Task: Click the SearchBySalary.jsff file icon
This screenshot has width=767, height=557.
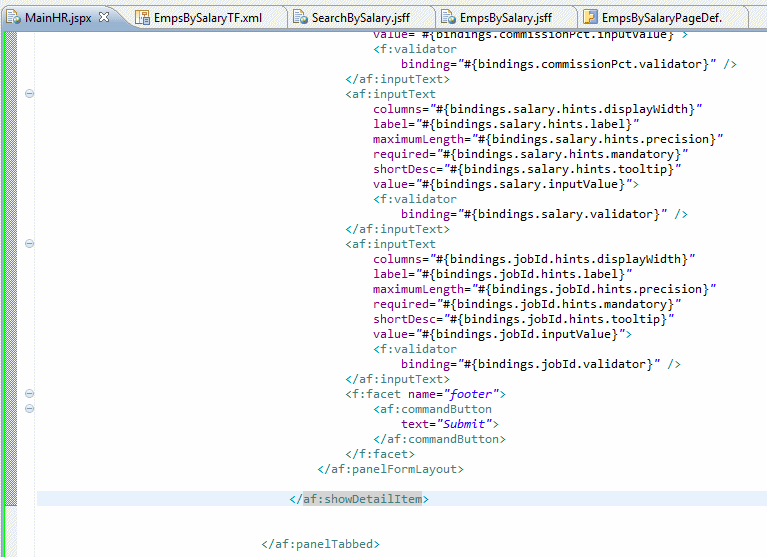Action: [x=300, y=18]
